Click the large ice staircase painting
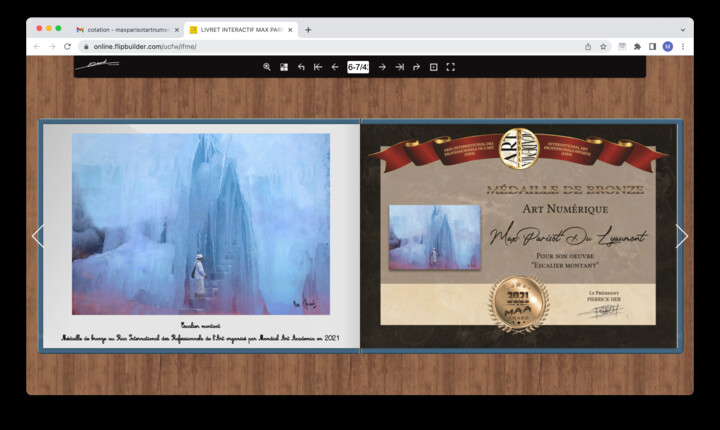 tap(201, 224)
